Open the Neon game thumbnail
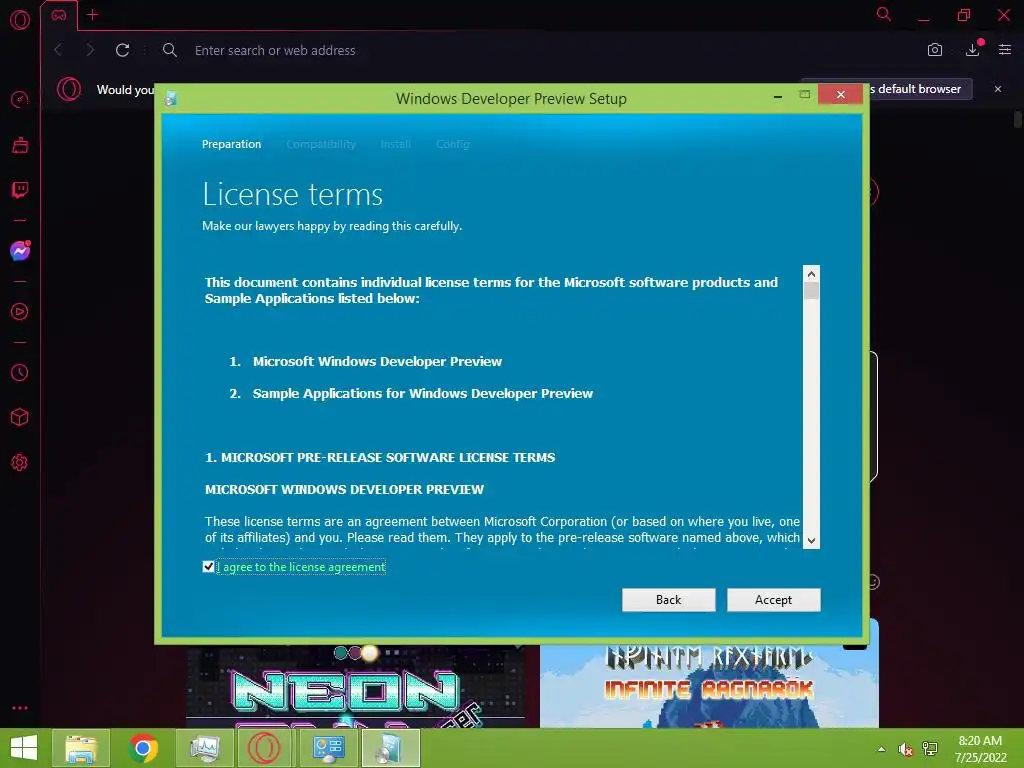The height and width of the screenshot is (768, 1024). coord(355,686)
